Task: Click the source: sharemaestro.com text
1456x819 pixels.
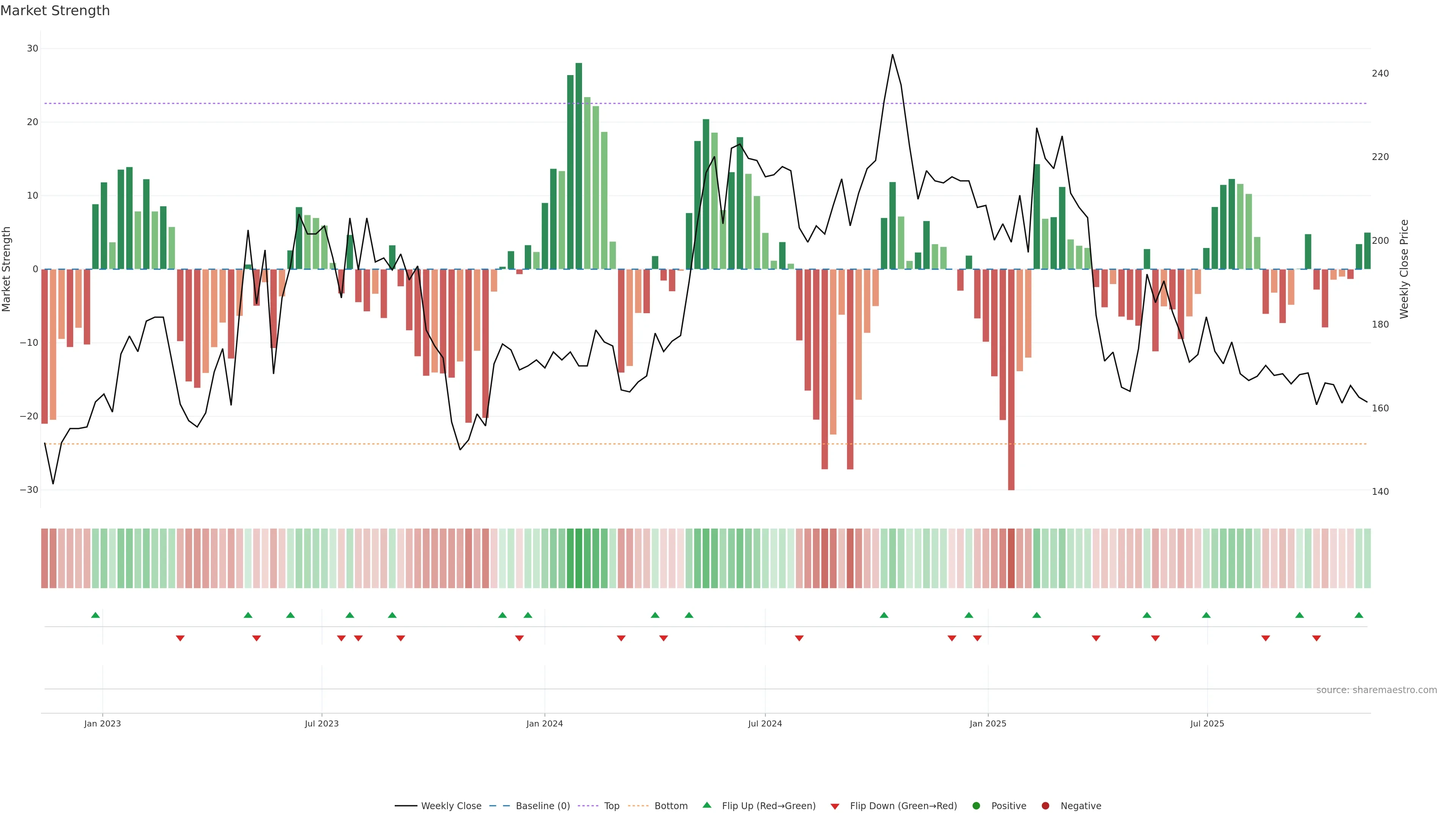Action: 1376,690
